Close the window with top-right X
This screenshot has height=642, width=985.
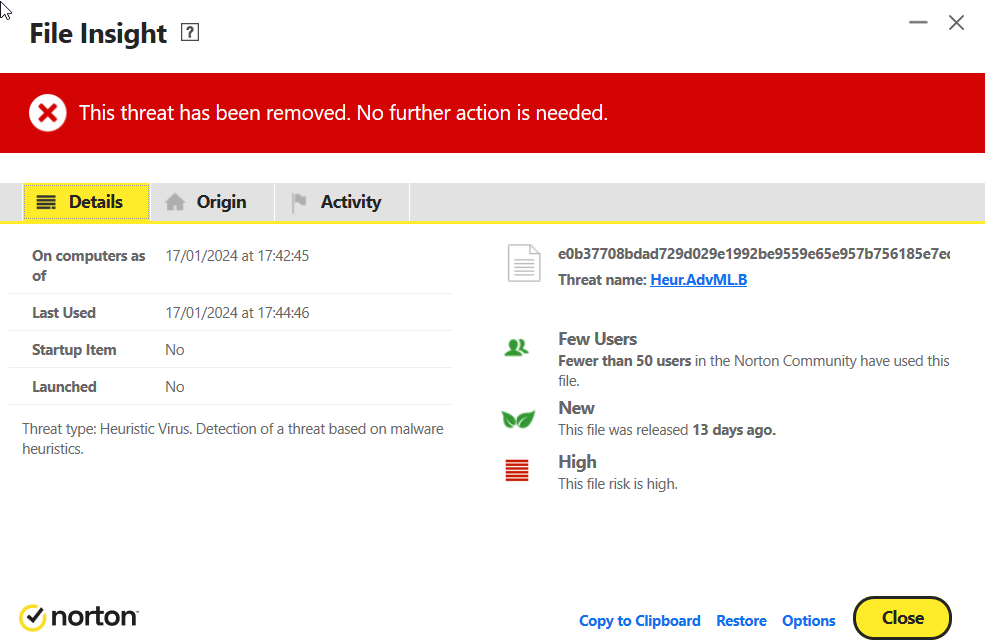coord(956,22)
